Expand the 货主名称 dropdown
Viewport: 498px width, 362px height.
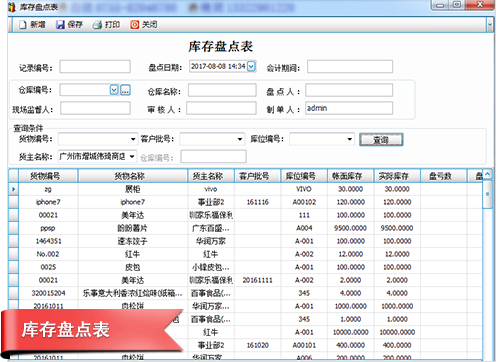coord(132,156)
